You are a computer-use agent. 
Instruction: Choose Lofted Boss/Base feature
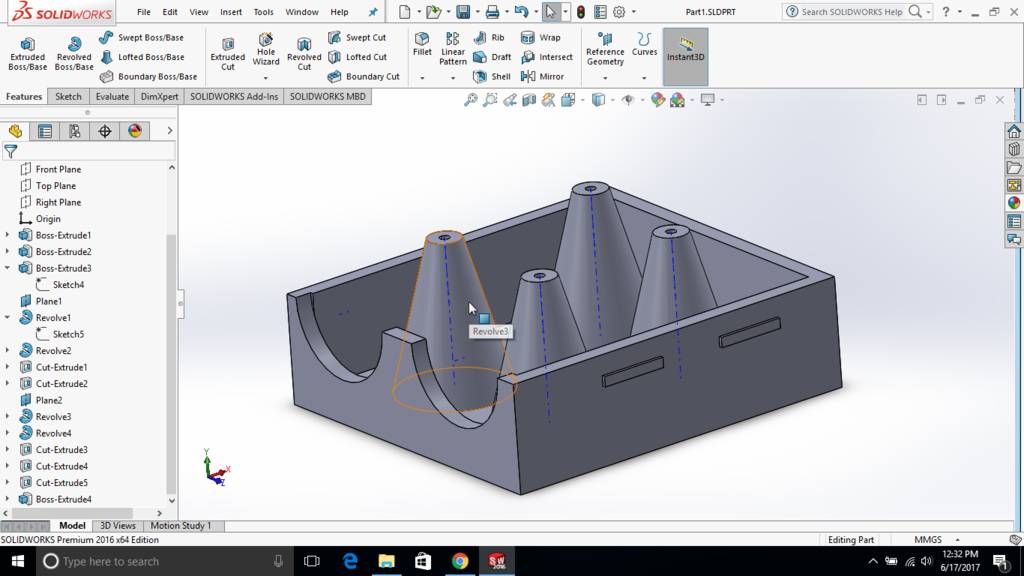point(142,57)
